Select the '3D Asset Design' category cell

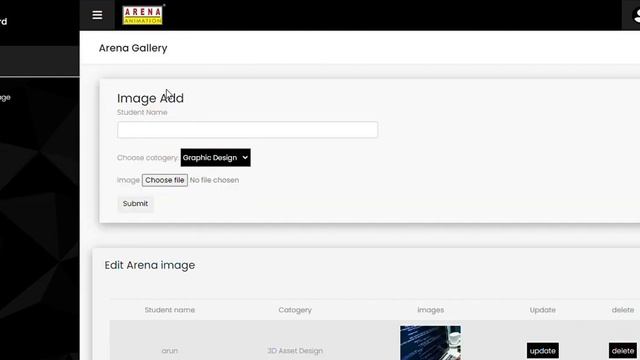295,351
